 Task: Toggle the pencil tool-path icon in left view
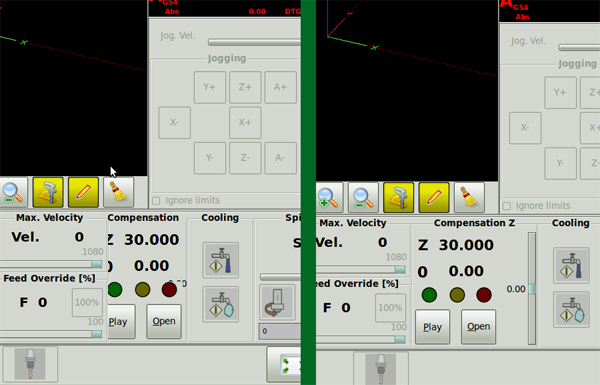83,192
